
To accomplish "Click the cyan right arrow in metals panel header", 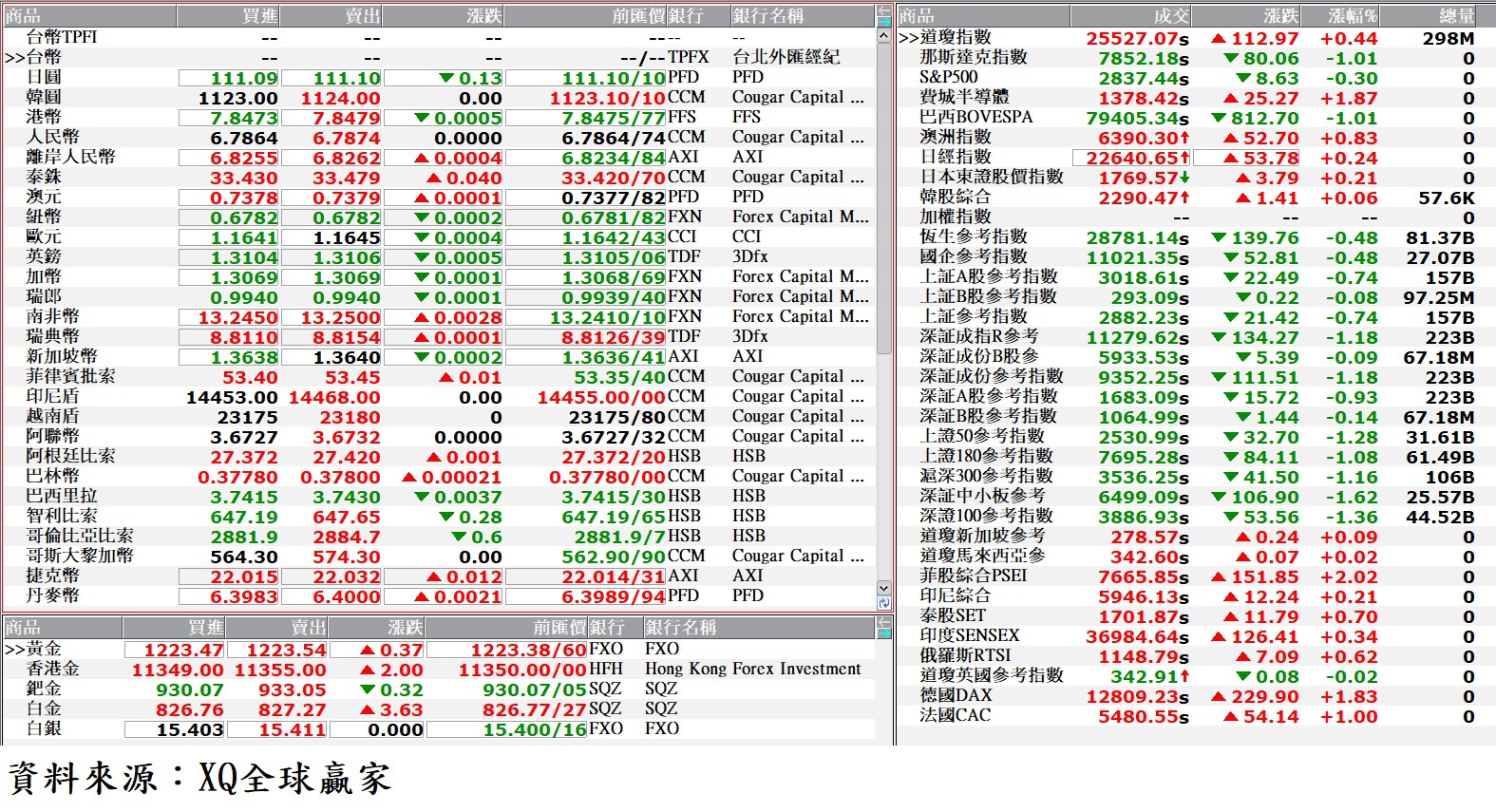I will [x=883, y=633].
